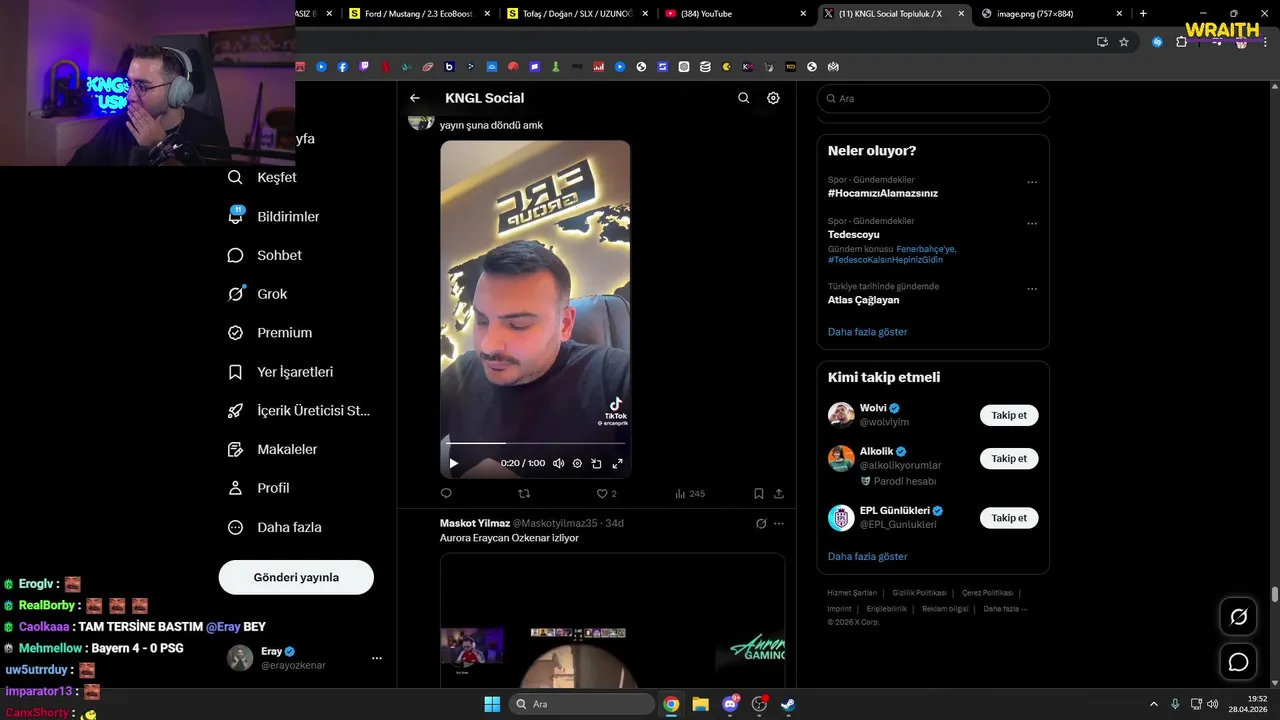Image resolution: width=1280 pixels, height=720 pixels.
Task: Open search within the KNGL Social community
Action: [x=743, y=98]
